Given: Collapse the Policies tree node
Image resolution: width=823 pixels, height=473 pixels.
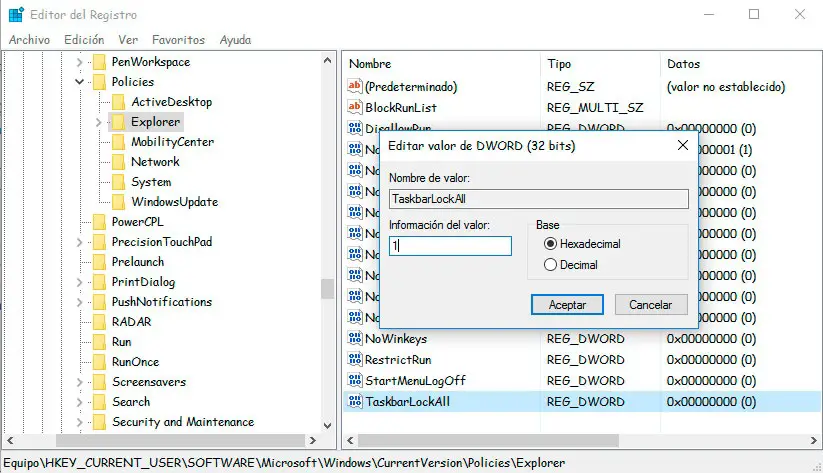Looking at the screenshot, I should [79, 82].
